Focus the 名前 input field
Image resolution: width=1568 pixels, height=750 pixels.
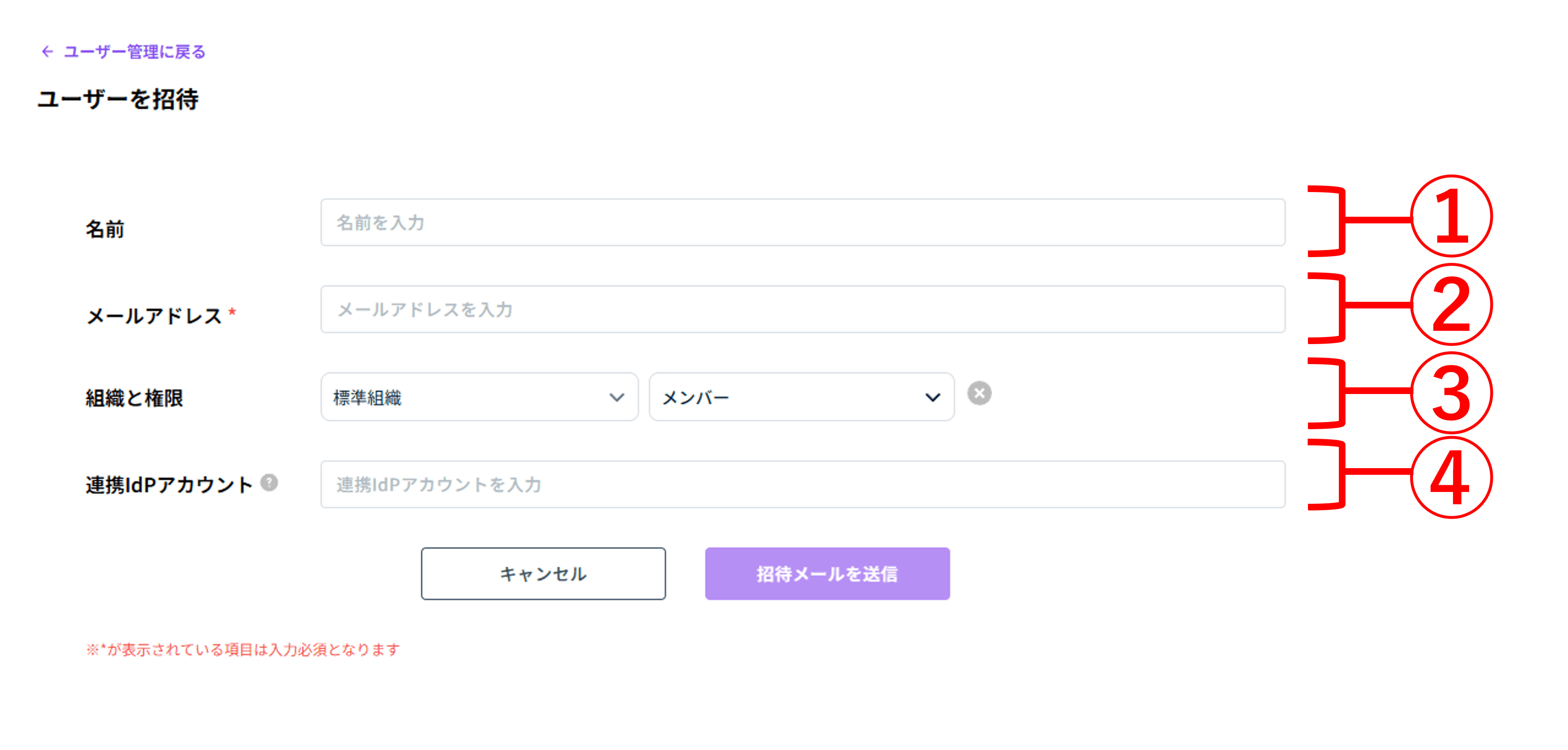click(802, 222)
